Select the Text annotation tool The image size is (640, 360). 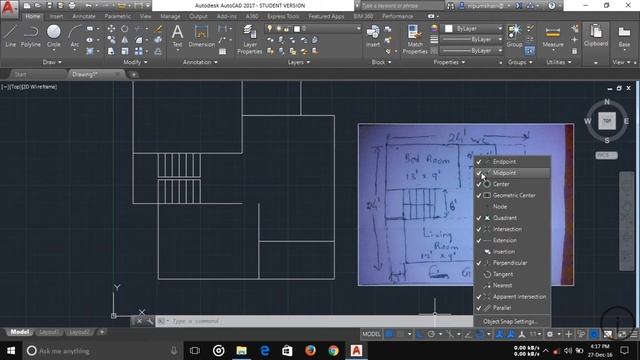(x=177, y=36)
